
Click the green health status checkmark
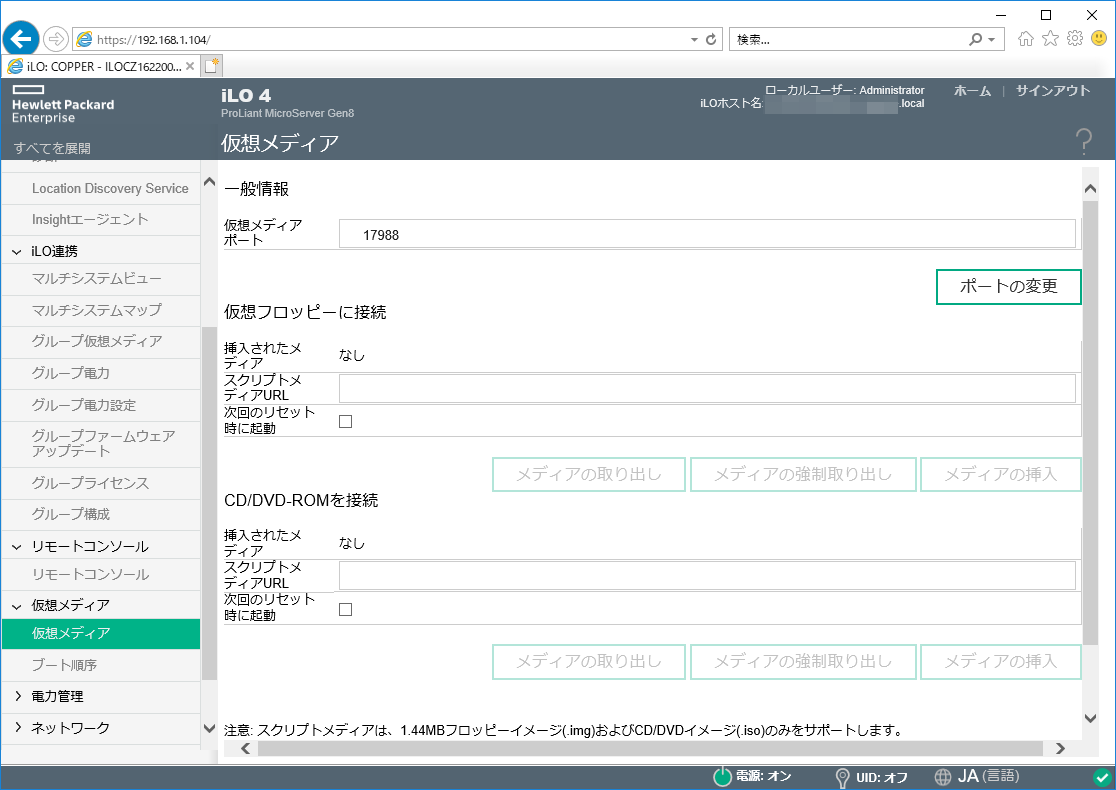pyautogui.click(x=1102, y=777)
